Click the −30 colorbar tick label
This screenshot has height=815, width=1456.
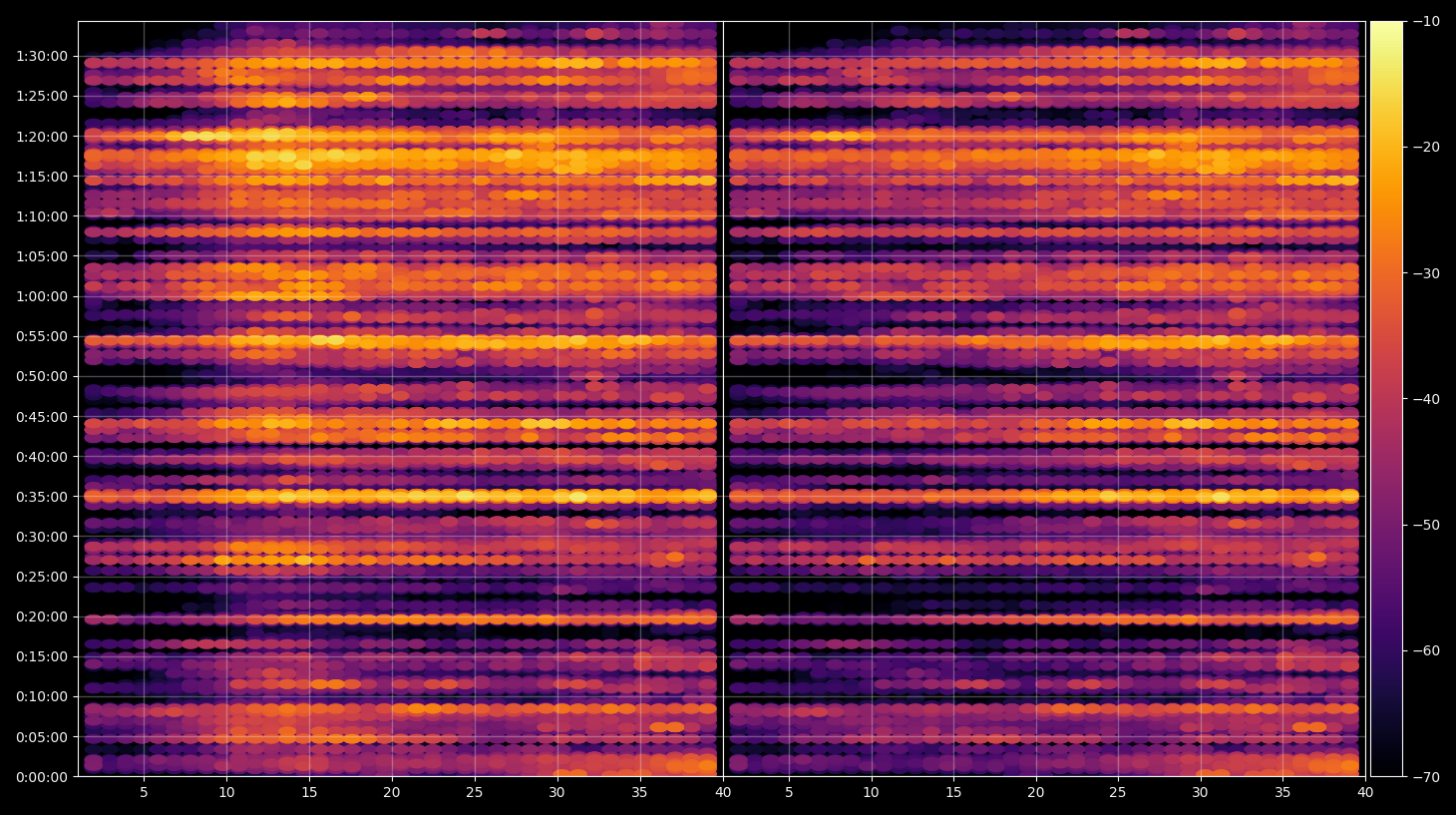[1426, 273]
